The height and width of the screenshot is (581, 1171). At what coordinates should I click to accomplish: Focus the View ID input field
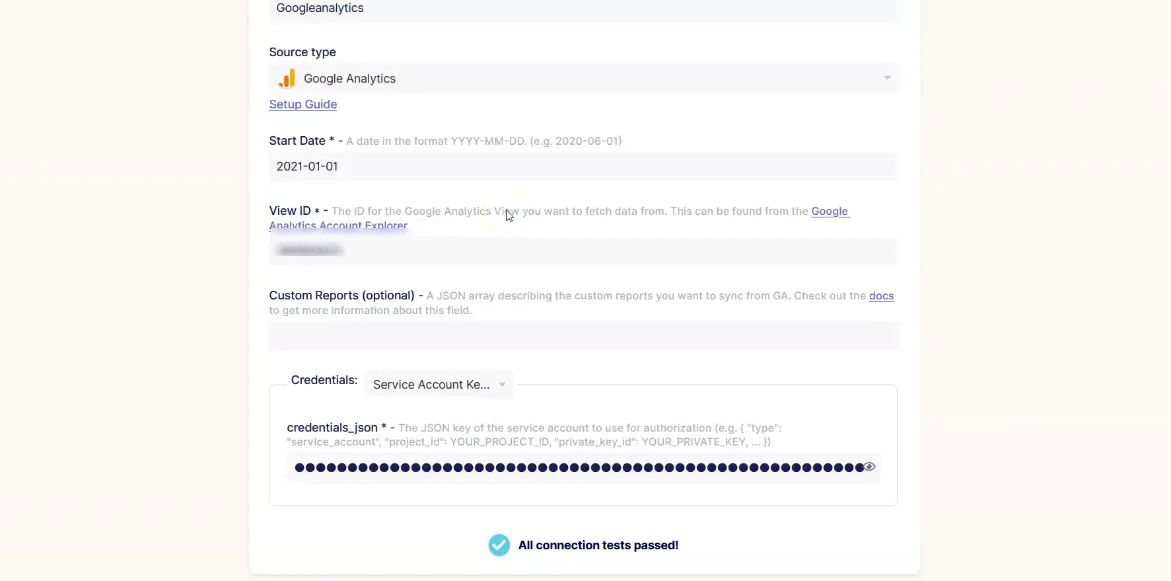(x=583, y=251)
